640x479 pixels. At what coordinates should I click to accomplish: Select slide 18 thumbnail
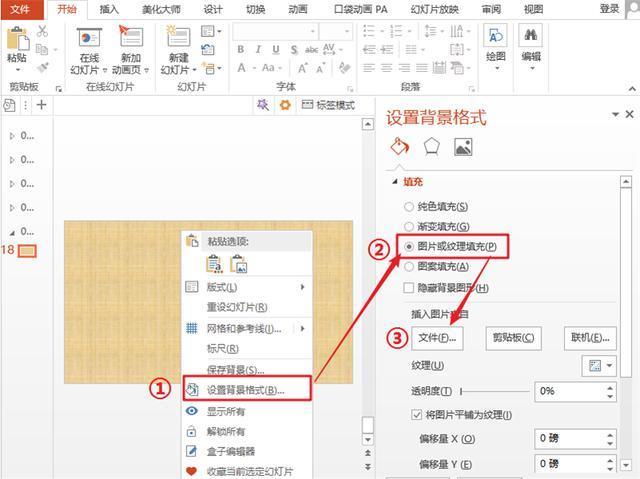(x=27, y=251)
